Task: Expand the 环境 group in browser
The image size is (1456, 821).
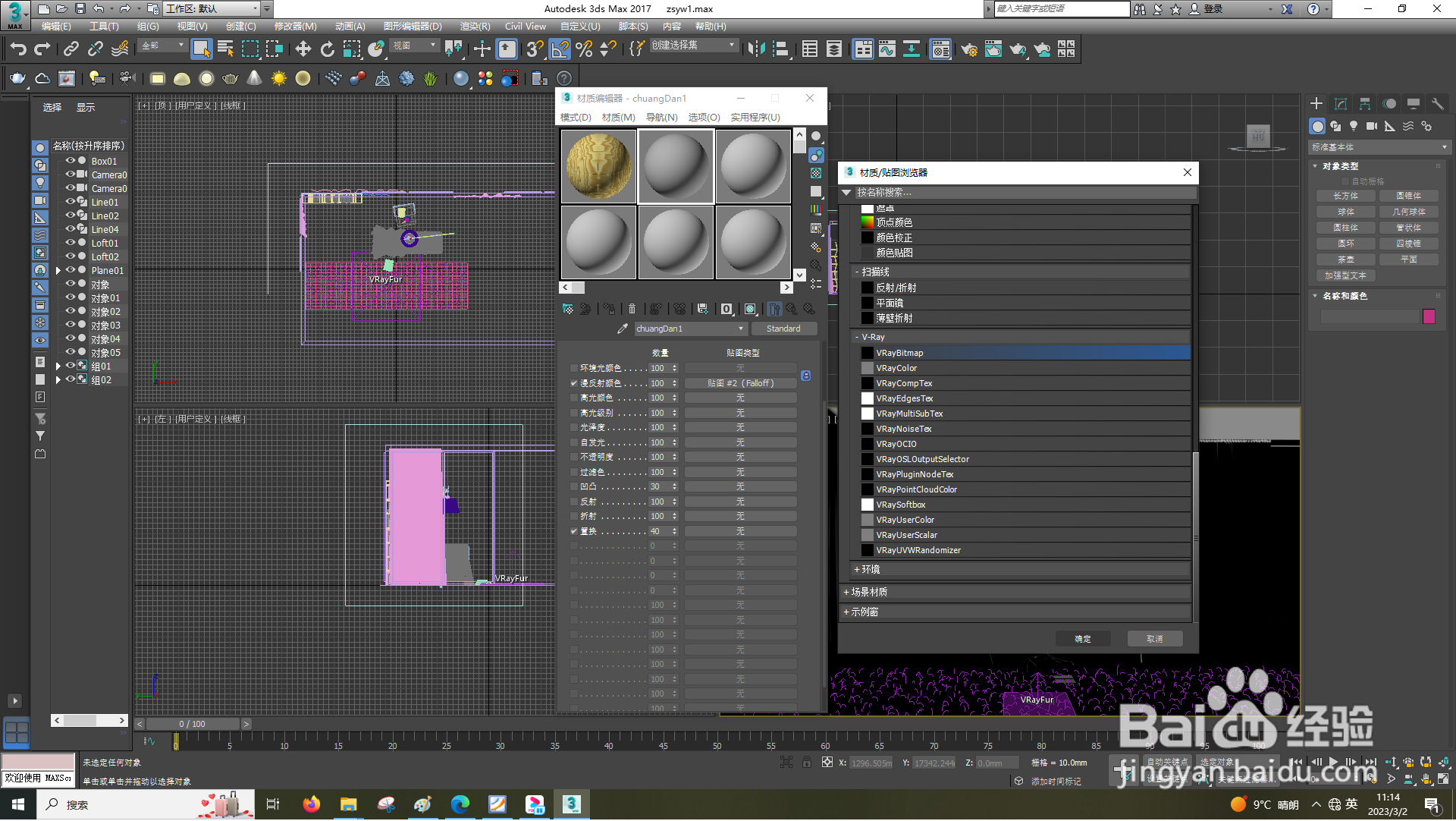Action: [857, 569]
